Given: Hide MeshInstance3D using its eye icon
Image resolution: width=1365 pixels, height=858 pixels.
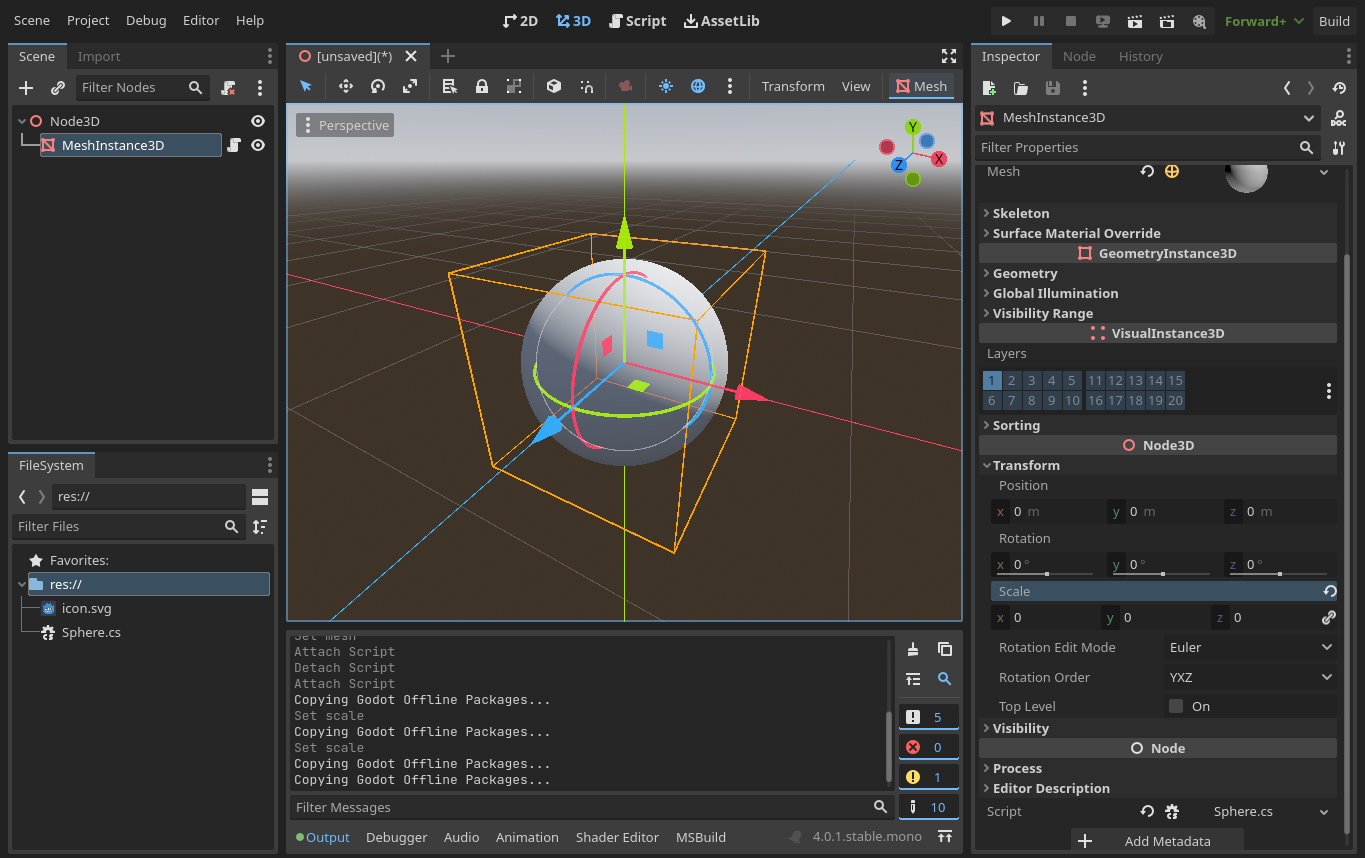Looking at the screenshot, I should click(258, 145).
